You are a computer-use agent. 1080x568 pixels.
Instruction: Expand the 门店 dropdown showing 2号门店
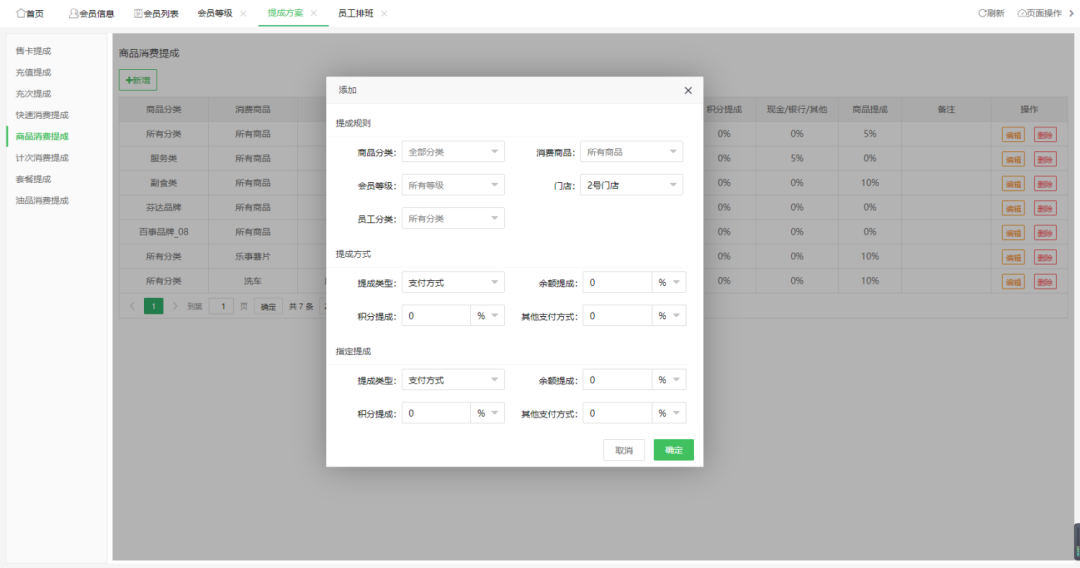[x=631, y=185]
